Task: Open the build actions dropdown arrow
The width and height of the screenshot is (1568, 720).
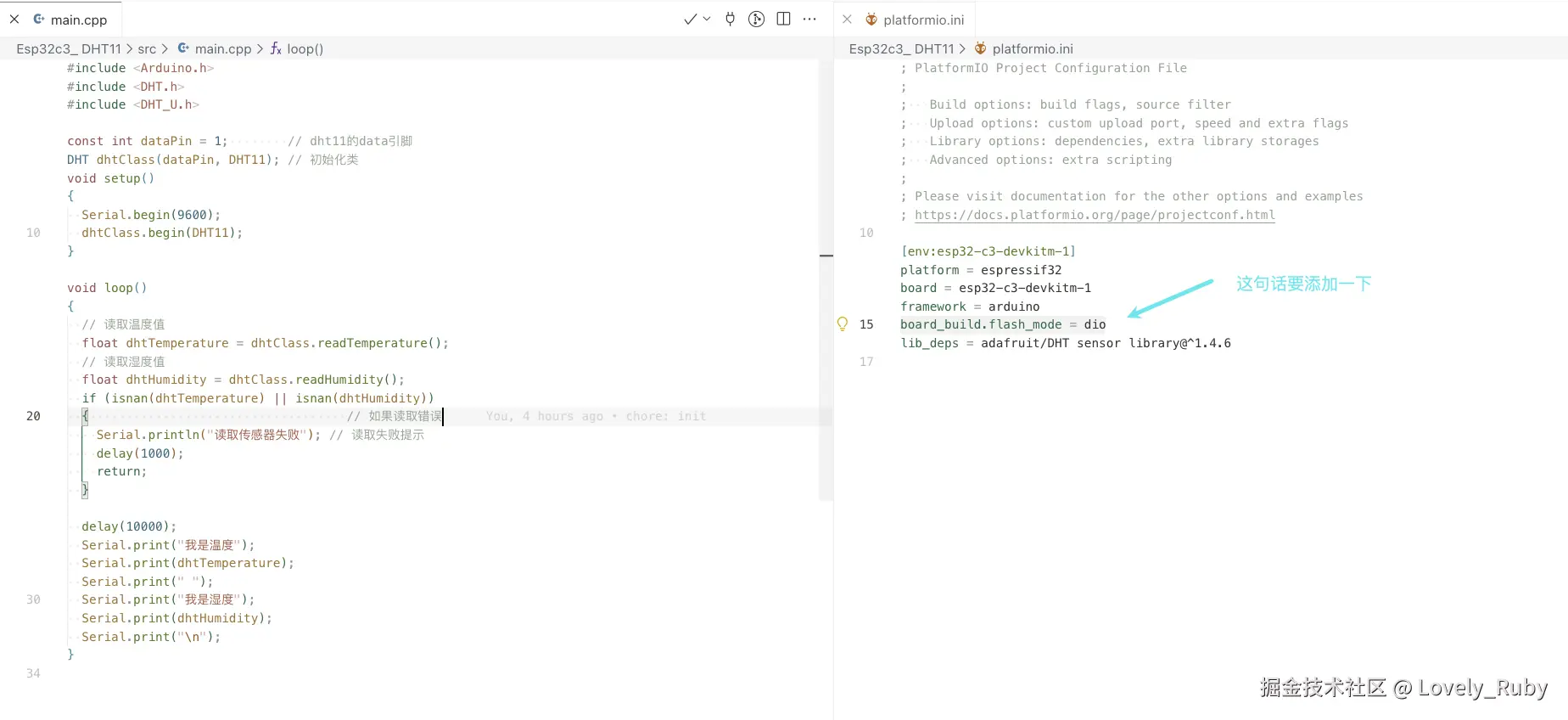Action: 707,19
